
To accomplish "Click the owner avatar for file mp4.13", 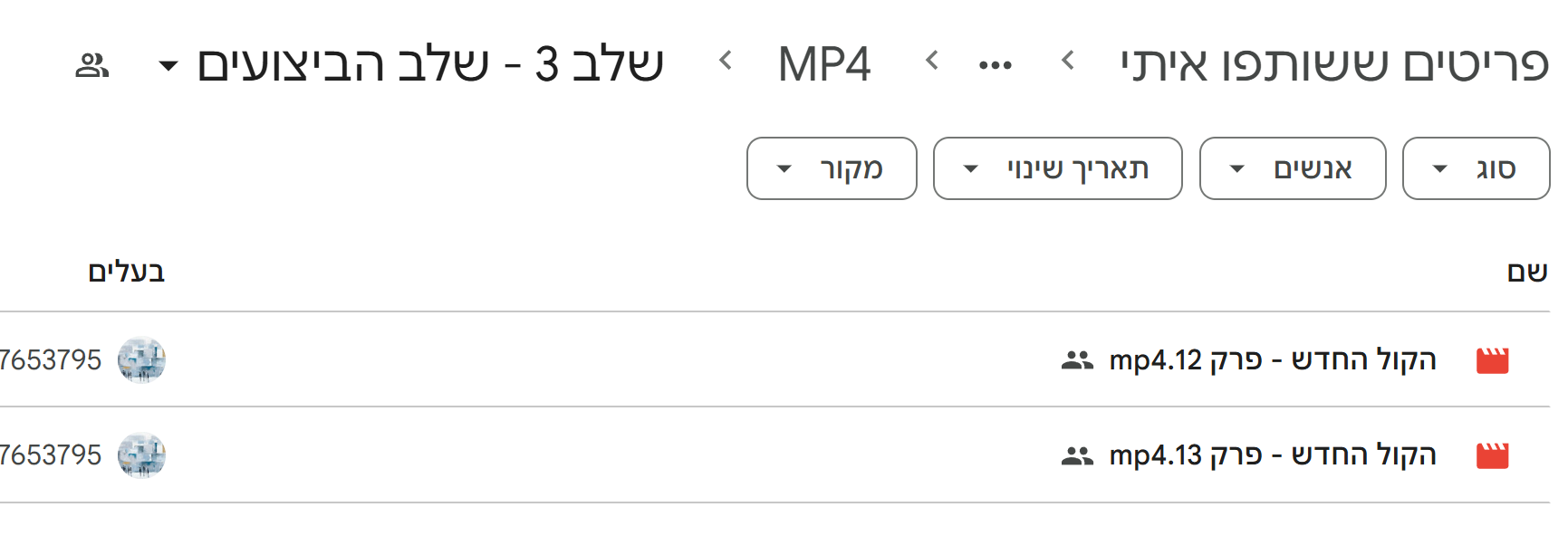I will coord(140,455).
